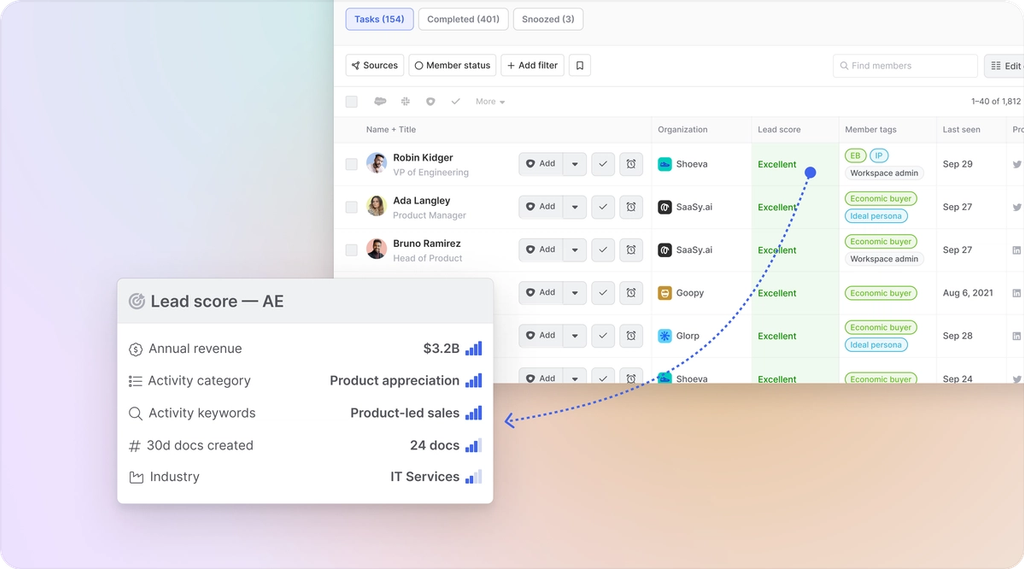Click Bruno Ramirez's Workspace admin tag
Viewport: 1024px width, 569px height.
(x=884, y=259)
